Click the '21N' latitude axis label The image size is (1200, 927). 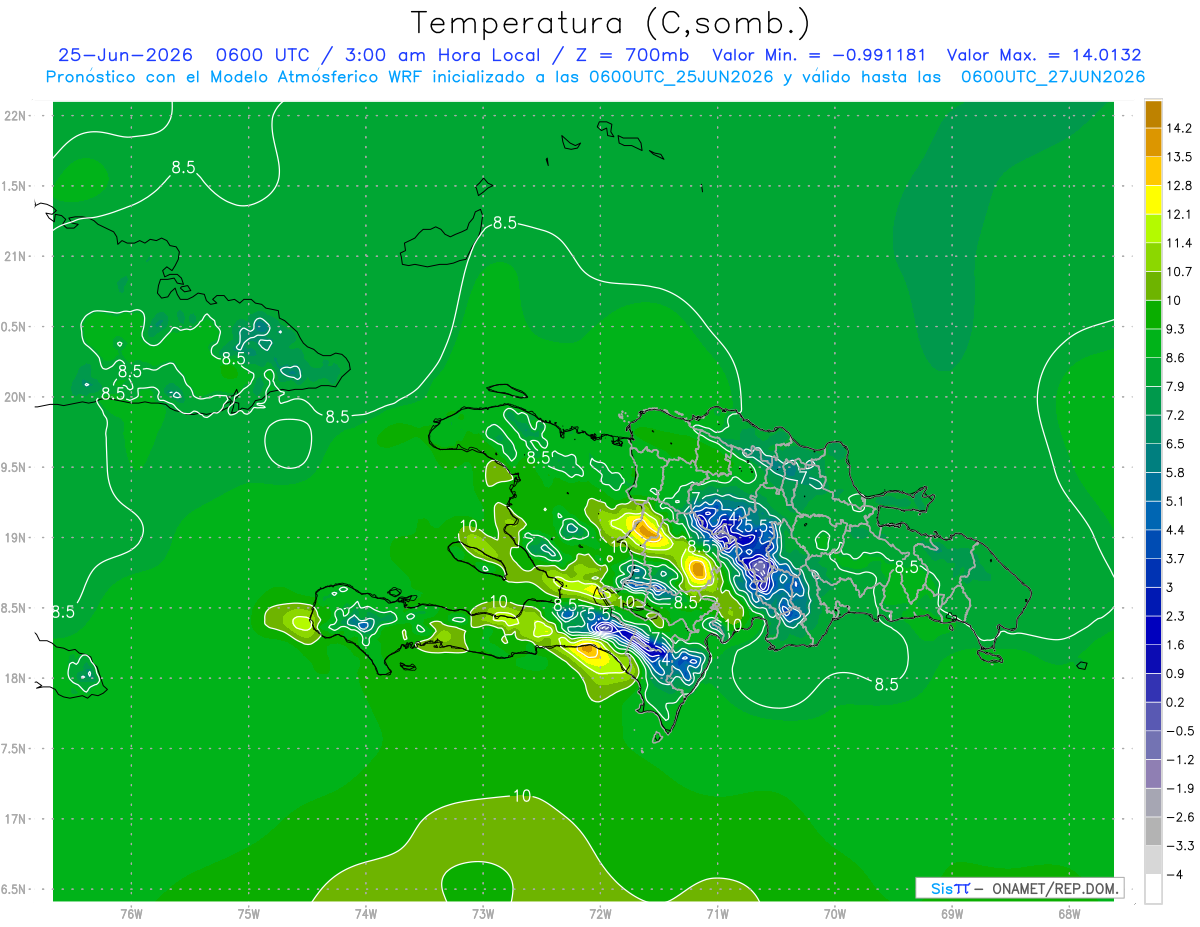(15, 256)
